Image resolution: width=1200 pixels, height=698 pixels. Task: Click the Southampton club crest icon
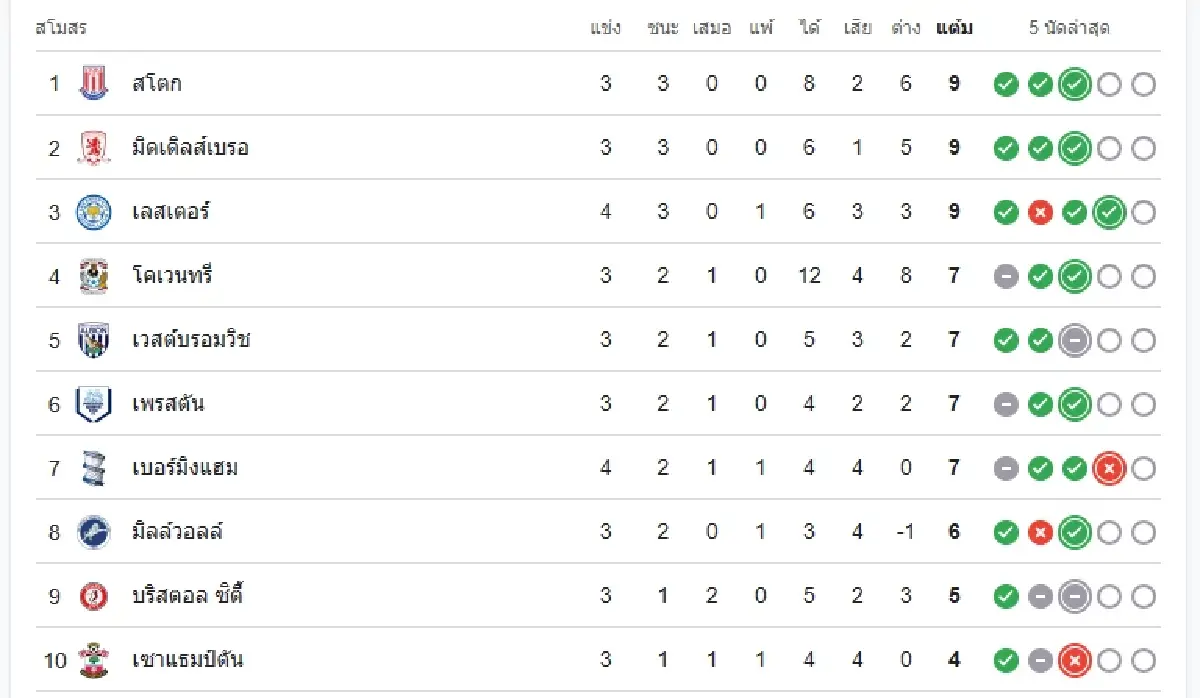pos(93,660)
